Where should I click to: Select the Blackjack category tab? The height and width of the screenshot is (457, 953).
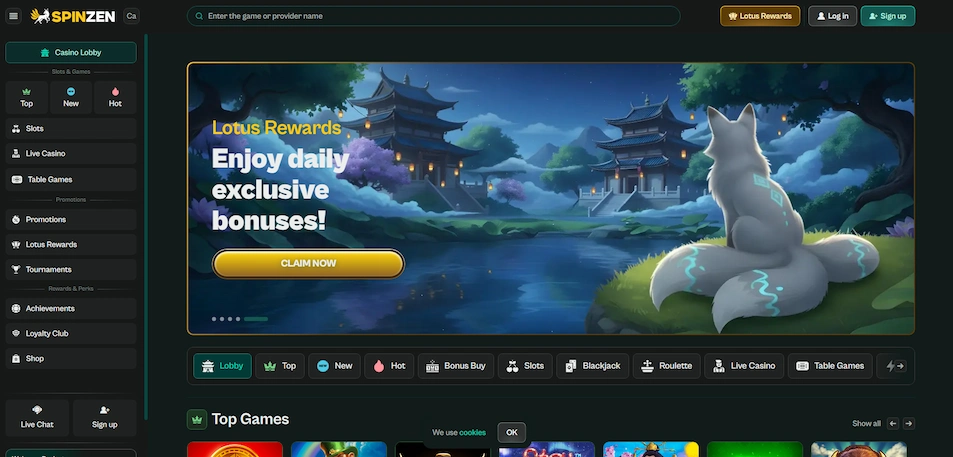tap(593, 366)
